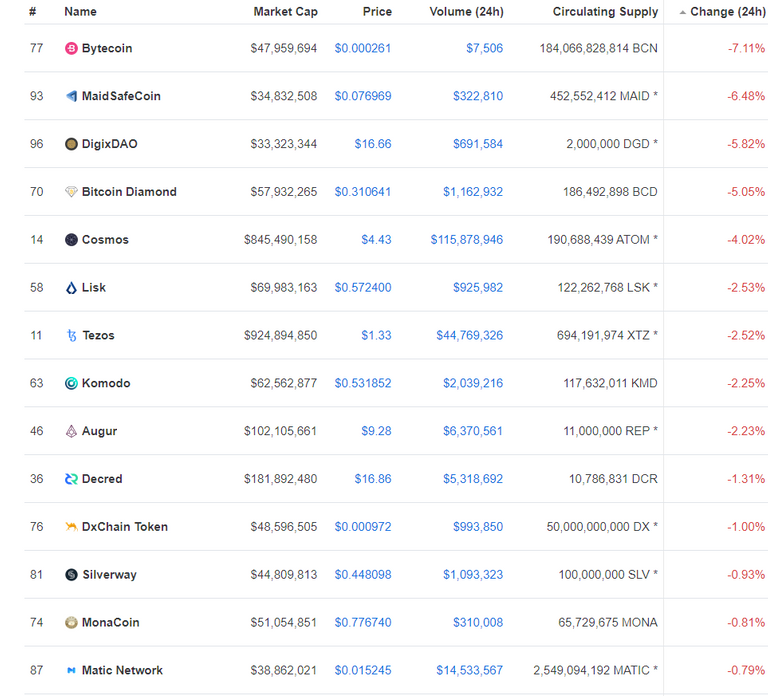Click Cosmos volume $115,878,946
This screenshot has height=696, width=768.
coord(467,240)
